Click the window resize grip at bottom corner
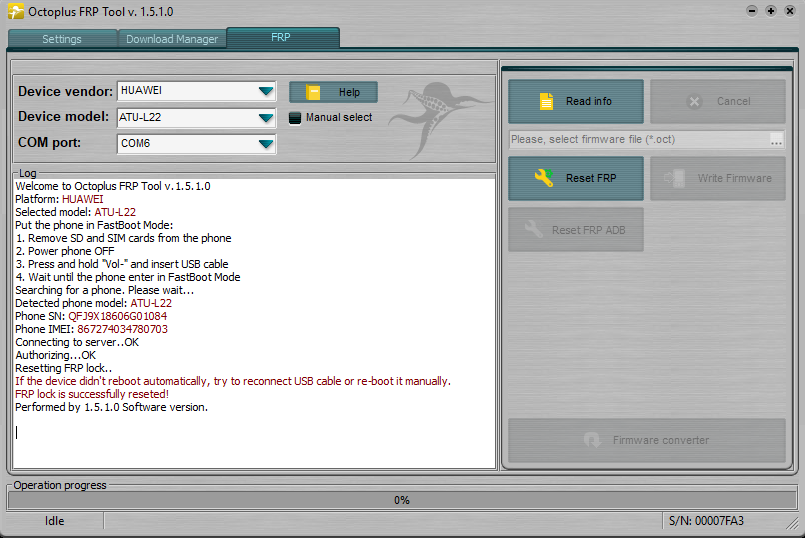 point(793,523)
